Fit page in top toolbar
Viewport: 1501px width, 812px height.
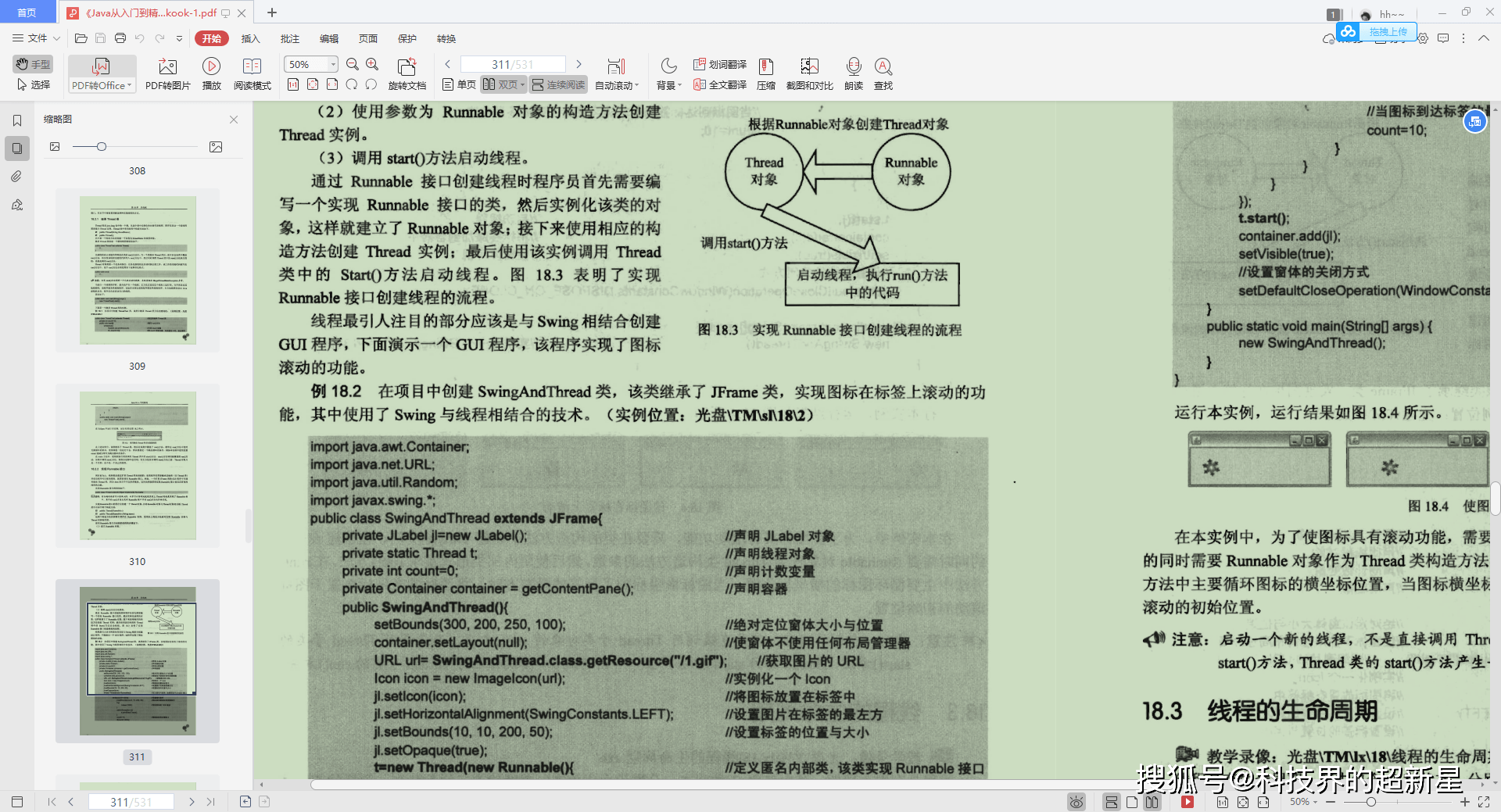[x=313, y=84]
